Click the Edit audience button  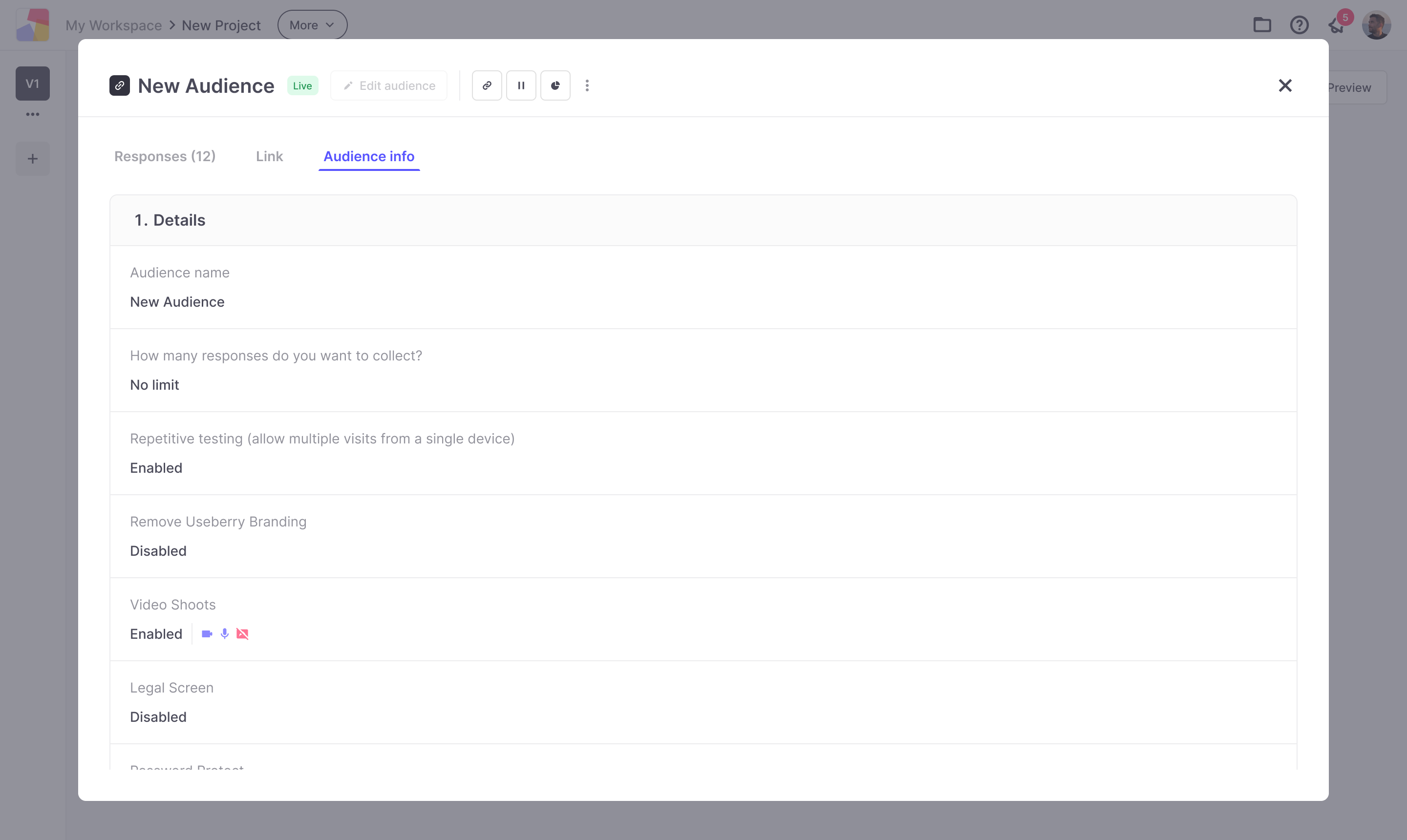pyautogui.click(x=389, y=85)
